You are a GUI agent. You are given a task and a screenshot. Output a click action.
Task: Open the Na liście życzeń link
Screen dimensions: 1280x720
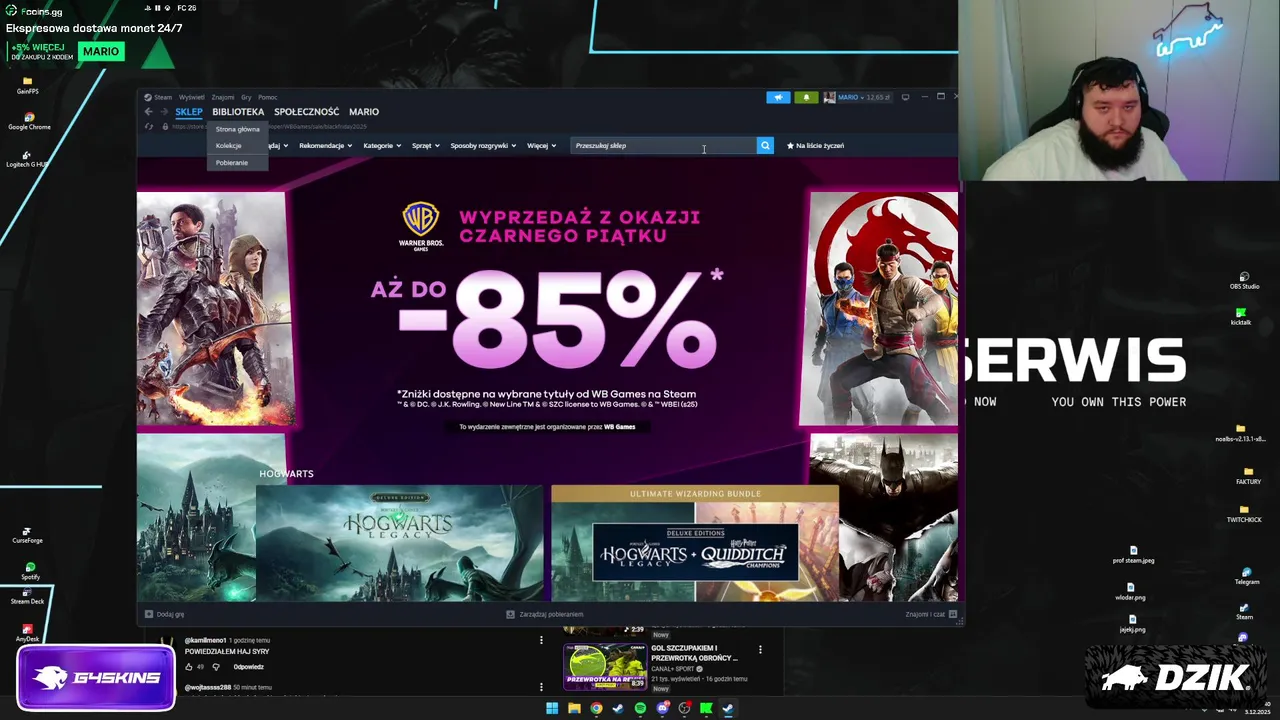coord(815,146)
